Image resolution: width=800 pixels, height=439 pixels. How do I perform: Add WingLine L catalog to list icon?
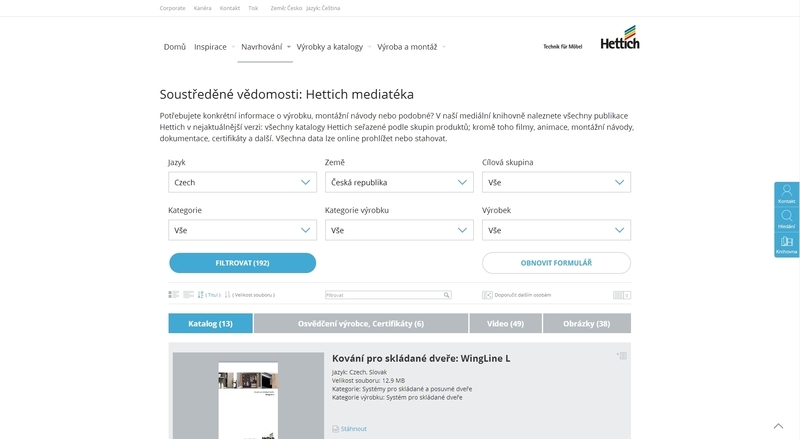[x=622, y=356]
